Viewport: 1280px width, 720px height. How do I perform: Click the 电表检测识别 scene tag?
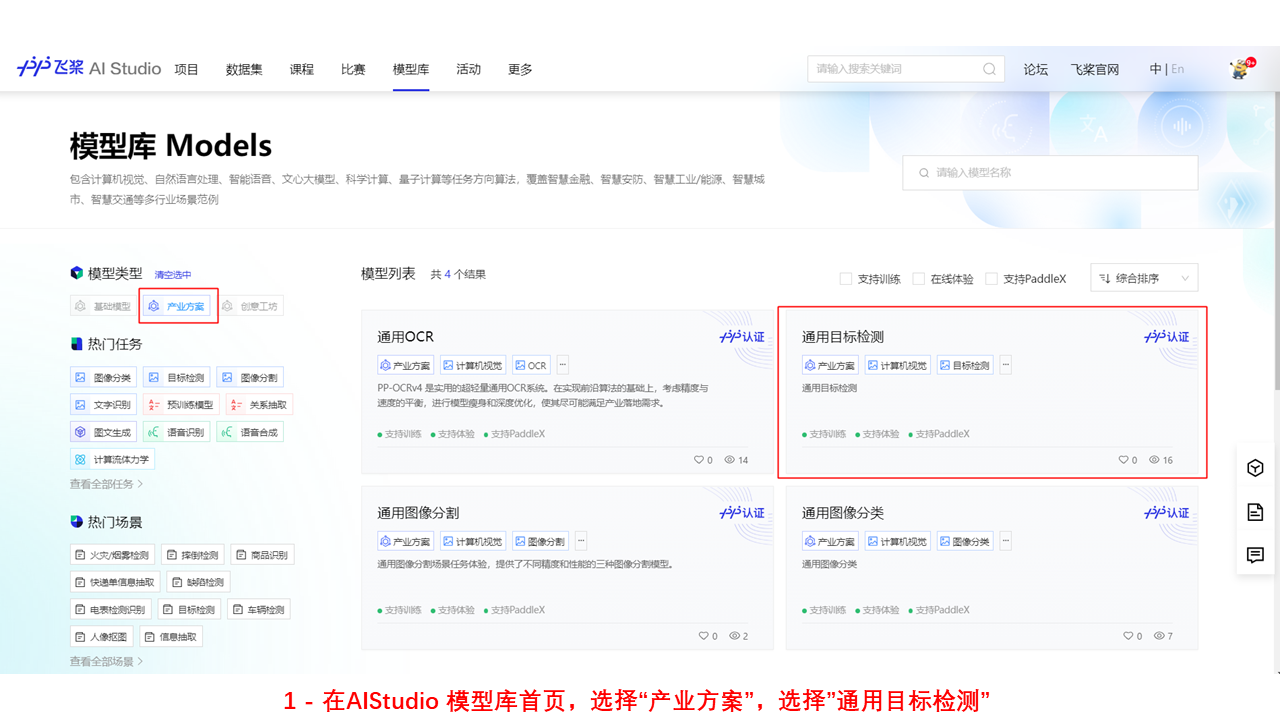[111, 609]
